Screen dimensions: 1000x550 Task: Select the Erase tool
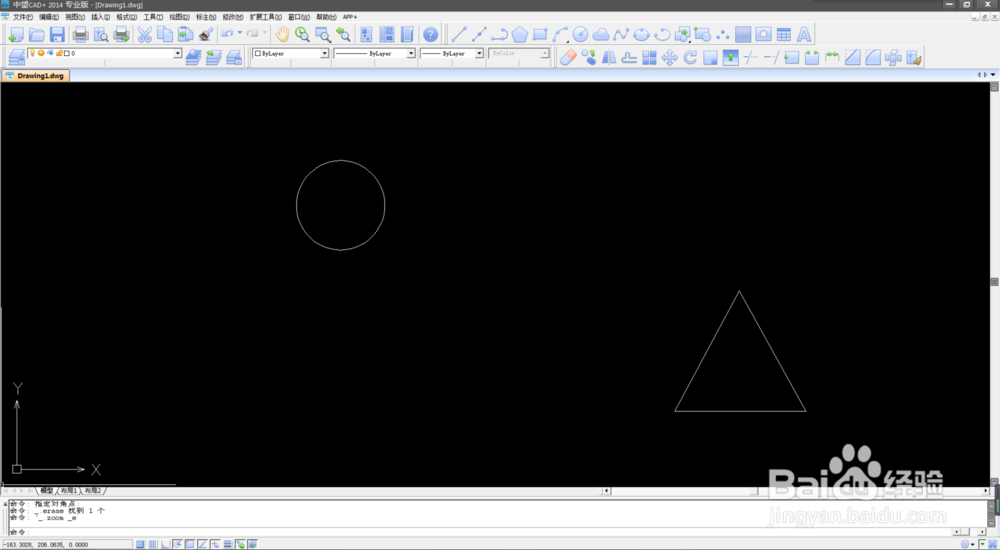[568, 58]
